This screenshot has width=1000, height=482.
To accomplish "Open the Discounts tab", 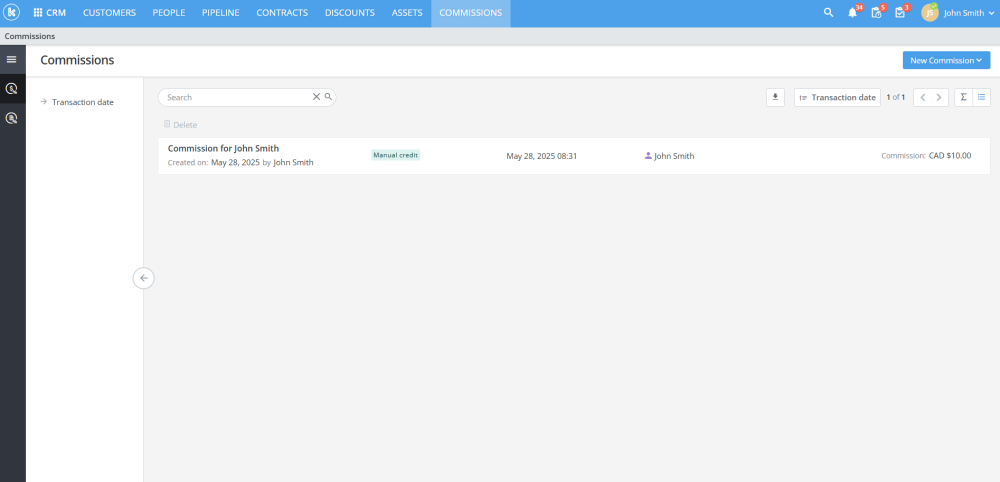I will [349, 13].
